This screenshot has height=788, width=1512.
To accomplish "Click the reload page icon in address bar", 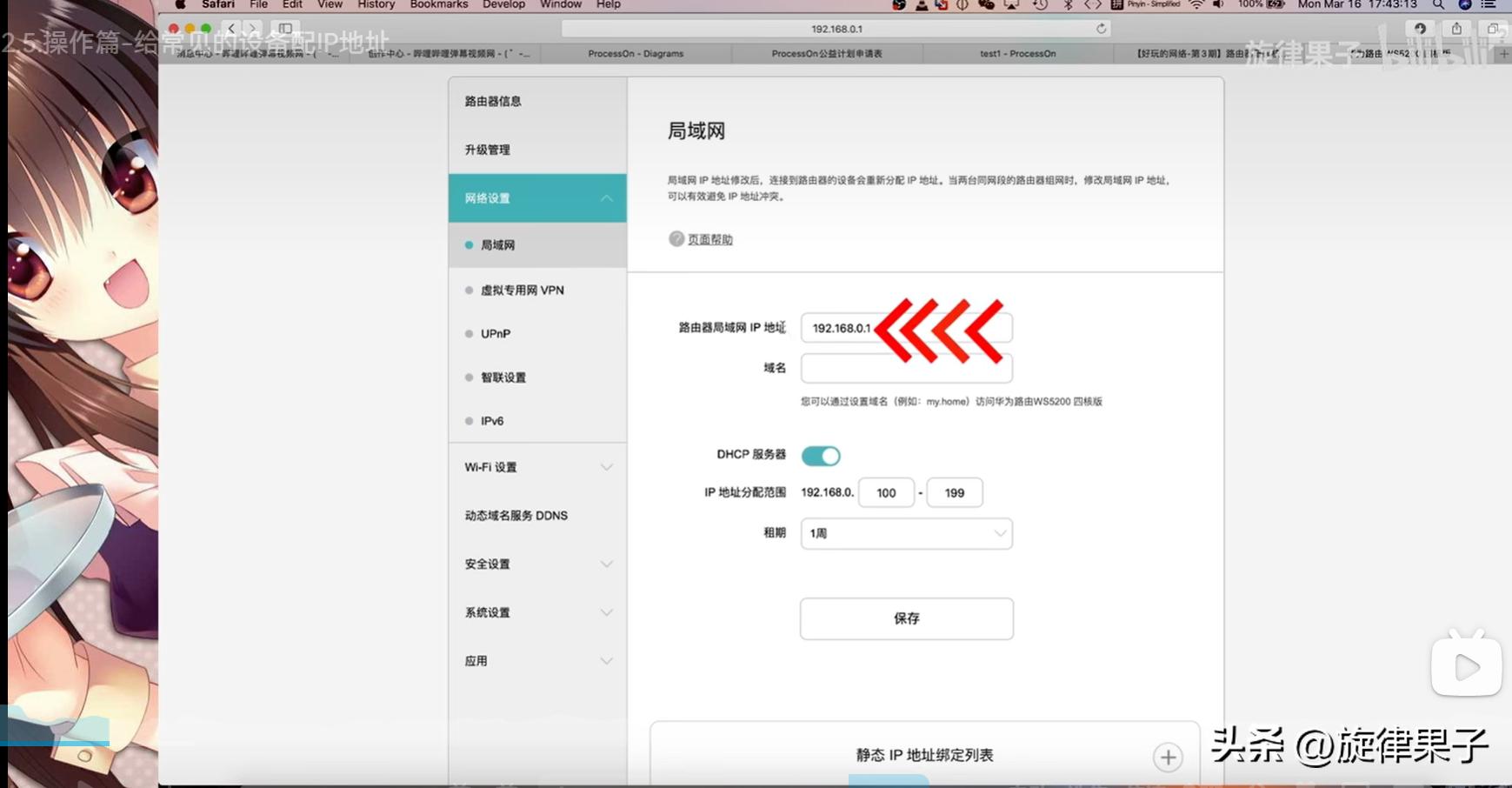I will 1101,29.
